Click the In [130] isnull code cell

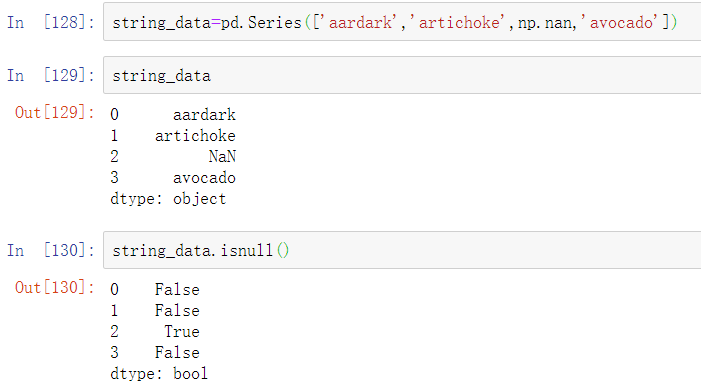tap(402, 250)
